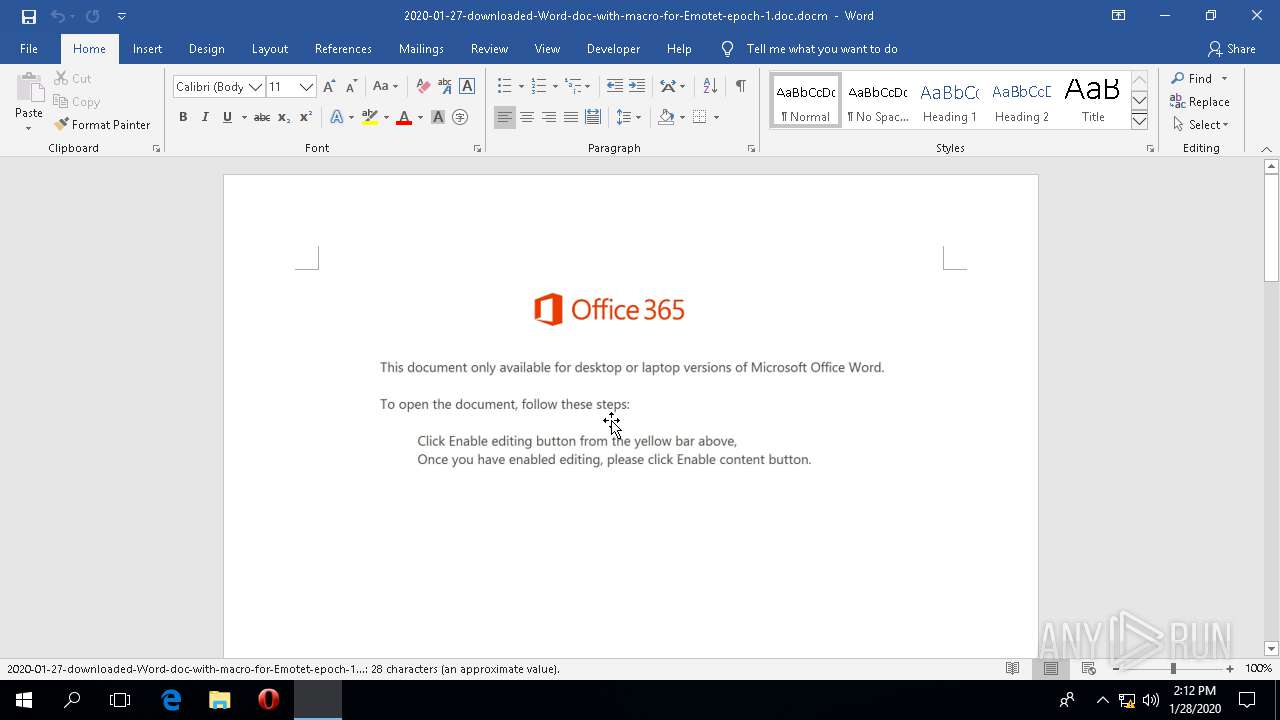The image size is (1280, 720).
Task: Collapse the ribbon with the chevron
Action: pyautogui.click(x=1267, y=149)
